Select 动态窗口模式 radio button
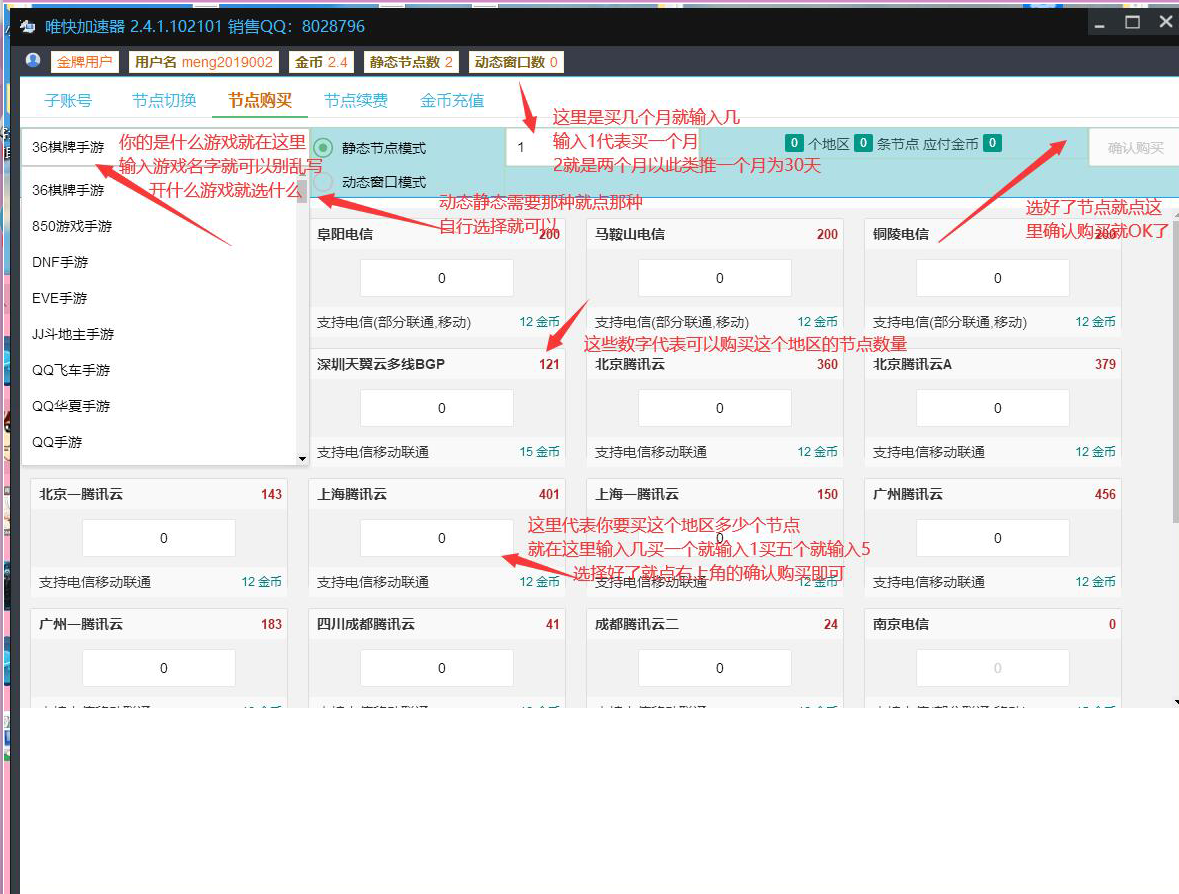1179x894 pixels. coord(323,182)
